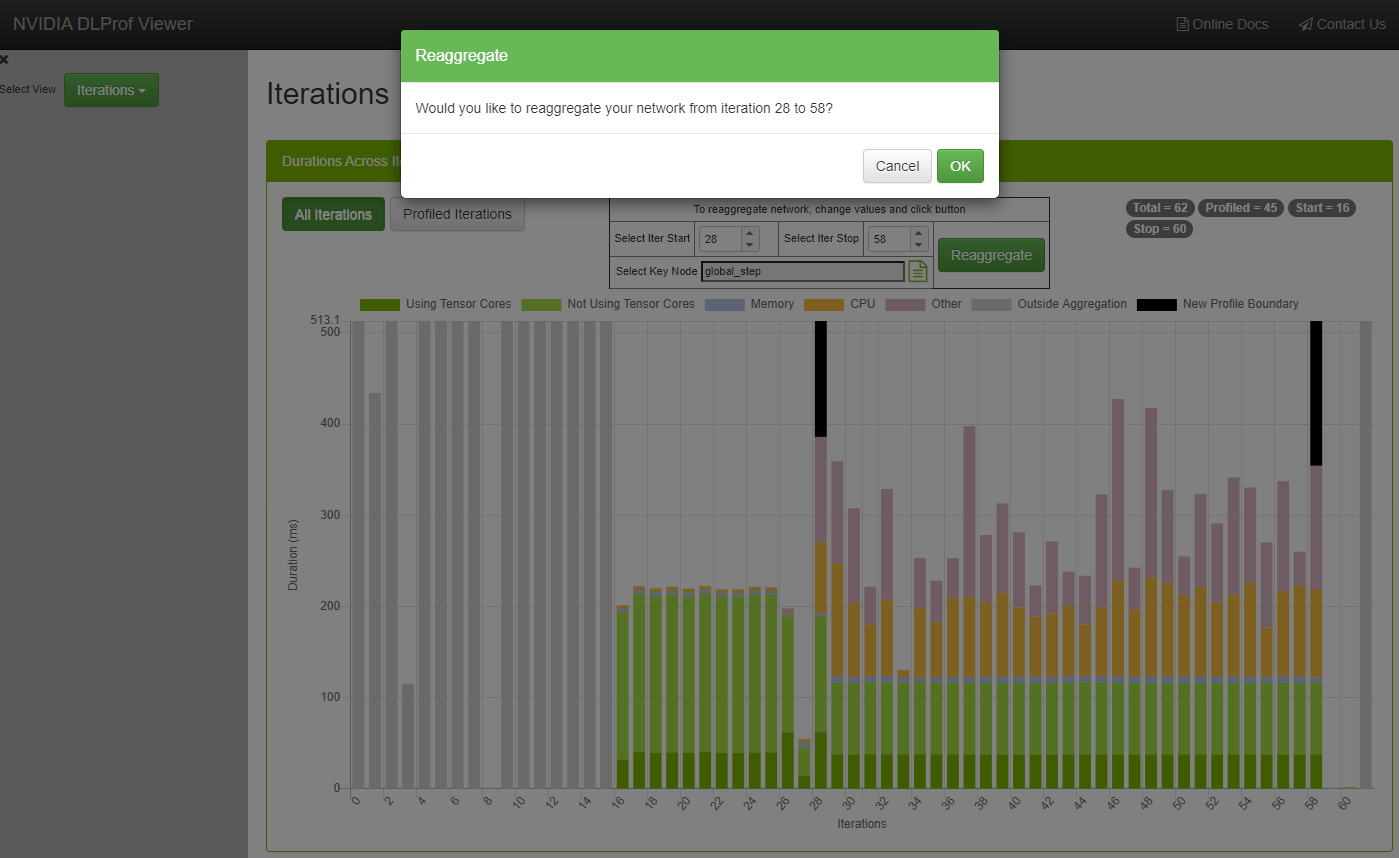
Task: Toggle the Using Tensor Cores legend swatch
Action: pyautogui.click(x=379, y=304)
